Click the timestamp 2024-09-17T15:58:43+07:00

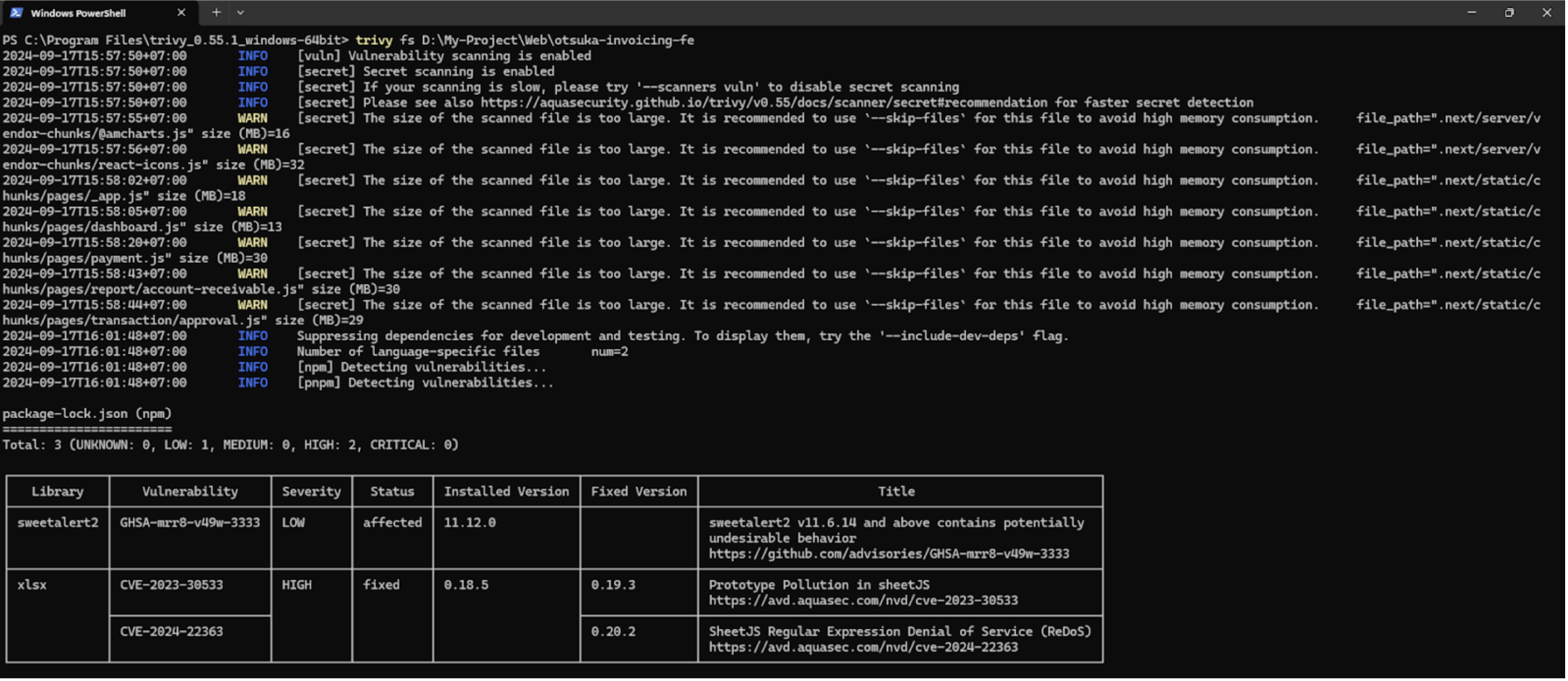click(x=94, y=274)
